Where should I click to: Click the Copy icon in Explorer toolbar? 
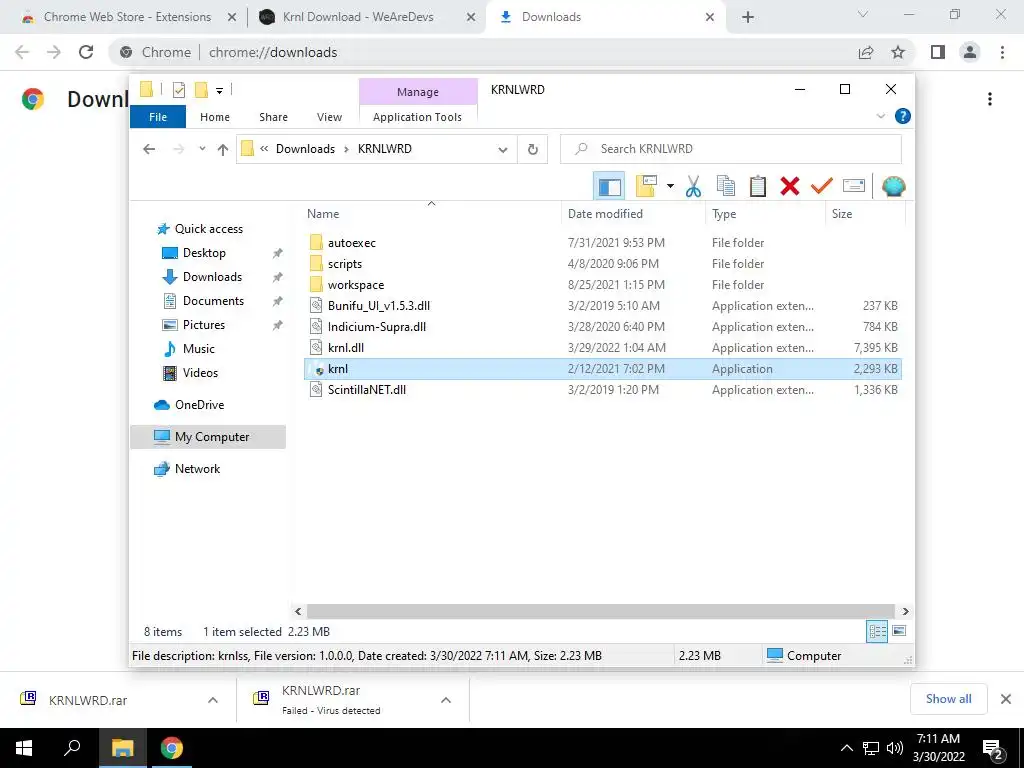(726, 186)
